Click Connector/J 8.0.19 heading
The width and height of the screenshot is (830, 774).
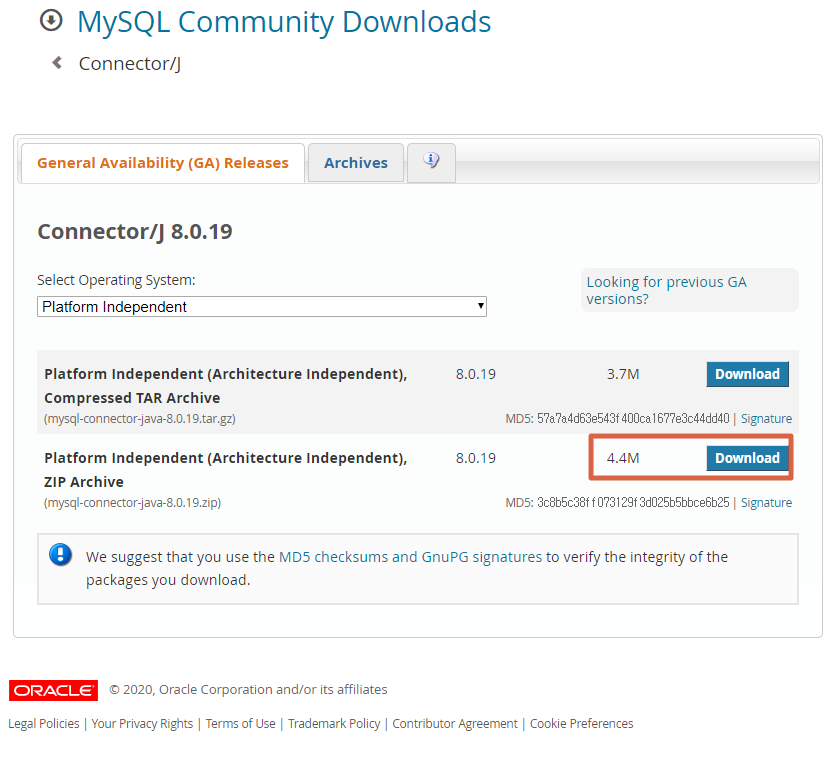135,232
